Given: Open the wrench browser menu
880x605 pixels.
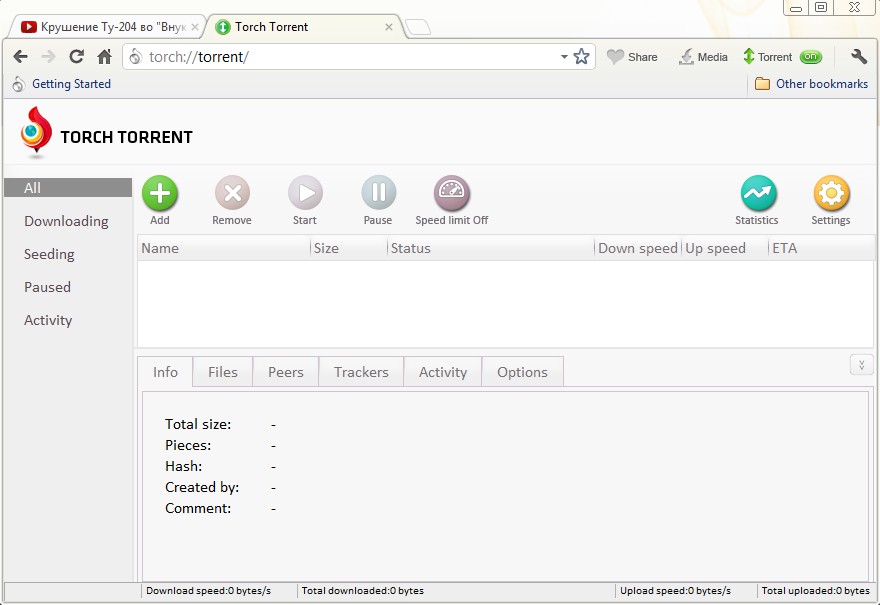Looking at the screenshot, I should tap(859, 56).
